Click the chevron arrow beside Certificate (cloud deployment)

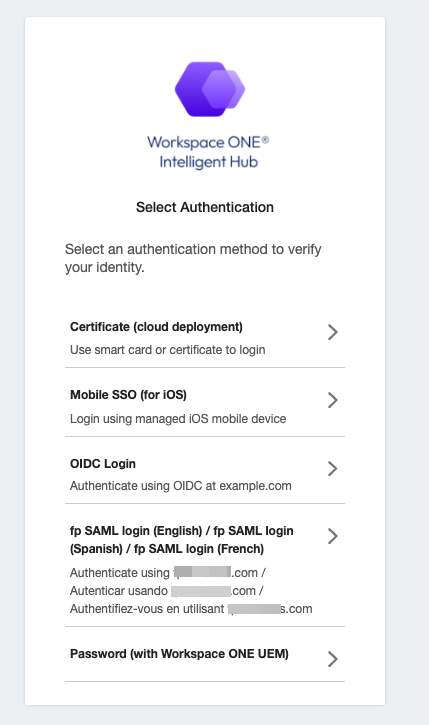point(333,332)
